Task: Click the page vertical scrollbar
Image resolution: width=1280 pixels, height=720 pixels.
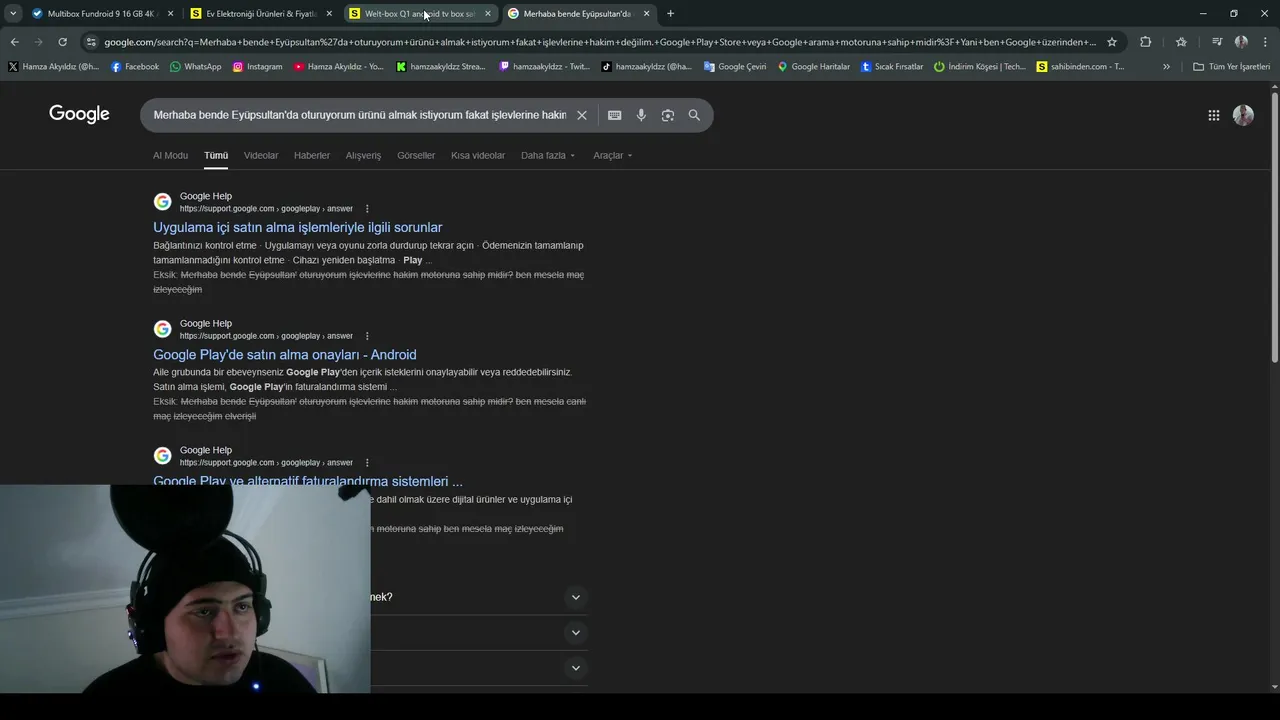Action: [x=1274, y=227]
